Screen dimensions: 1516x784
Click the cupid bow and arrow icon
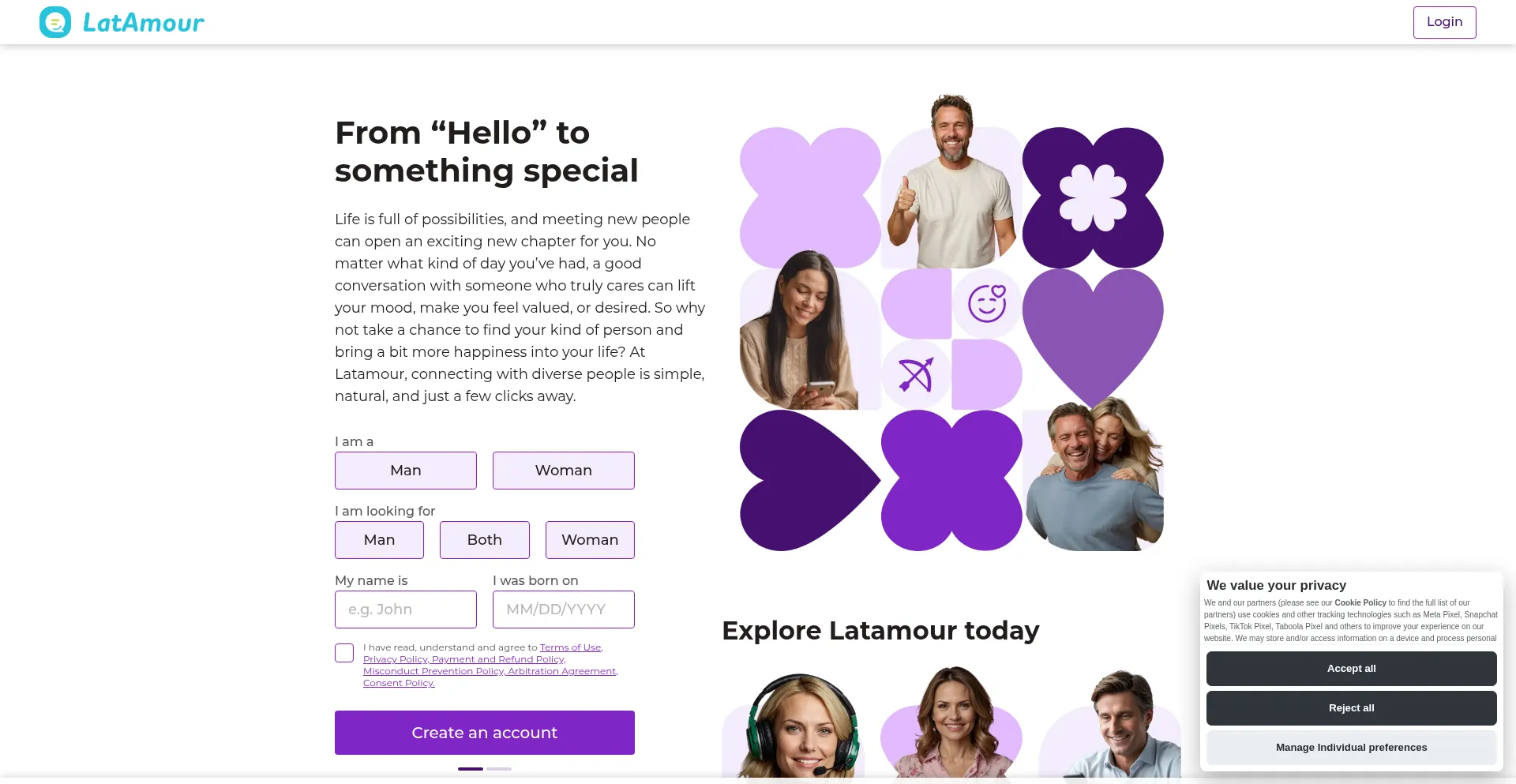point(916,375)
